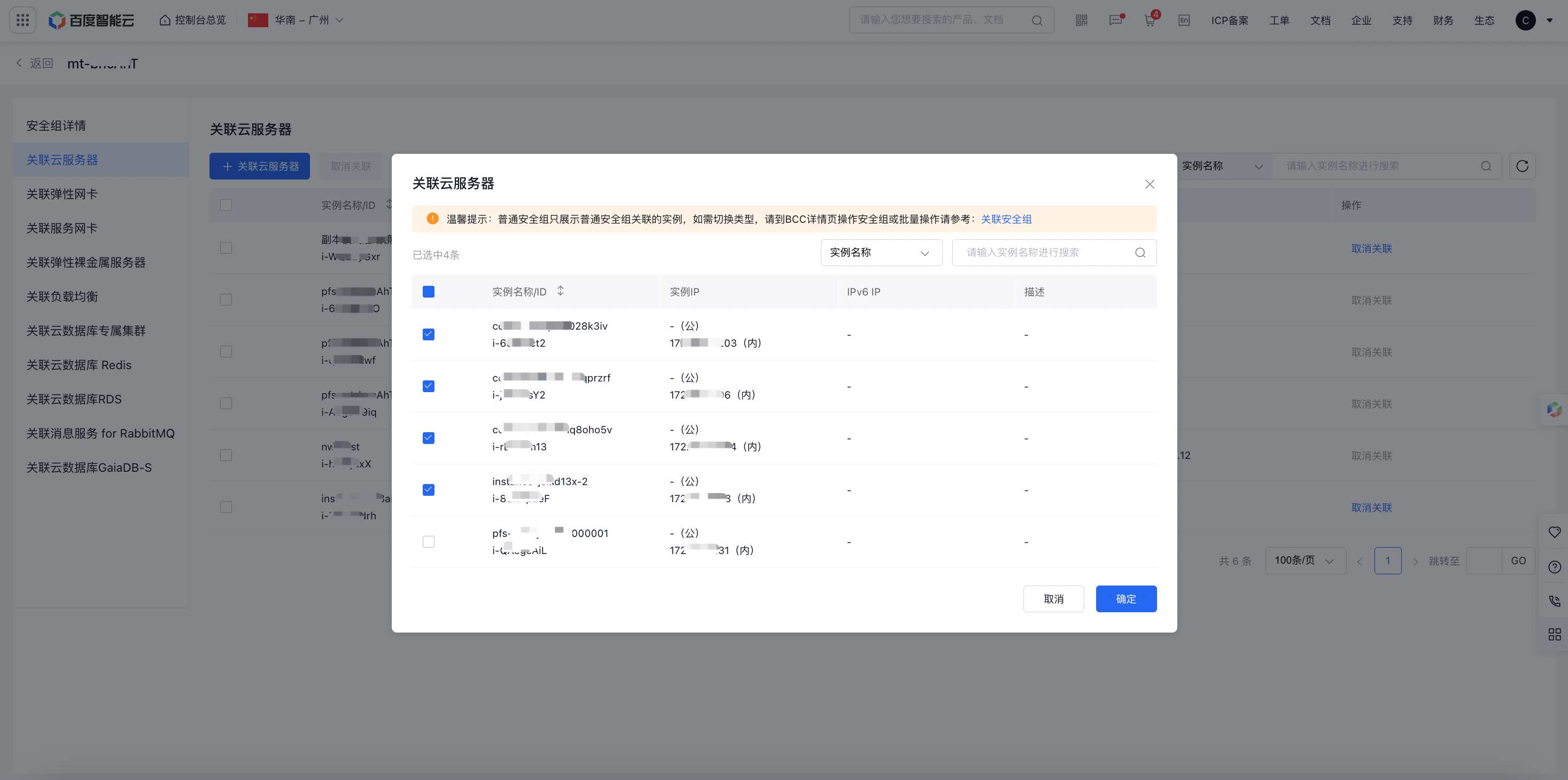Open the grid apps icon on right sidebar
This screenshot has height=780, width=1568.
click(1555, 635)
